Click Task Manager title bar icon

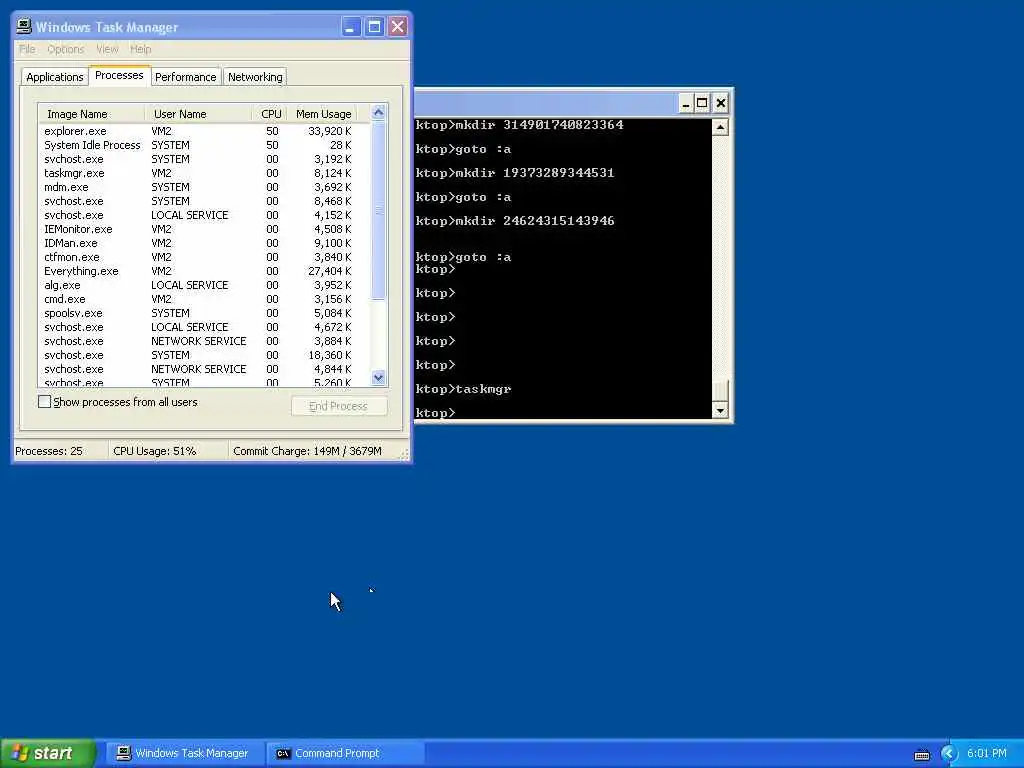(24, 26)
